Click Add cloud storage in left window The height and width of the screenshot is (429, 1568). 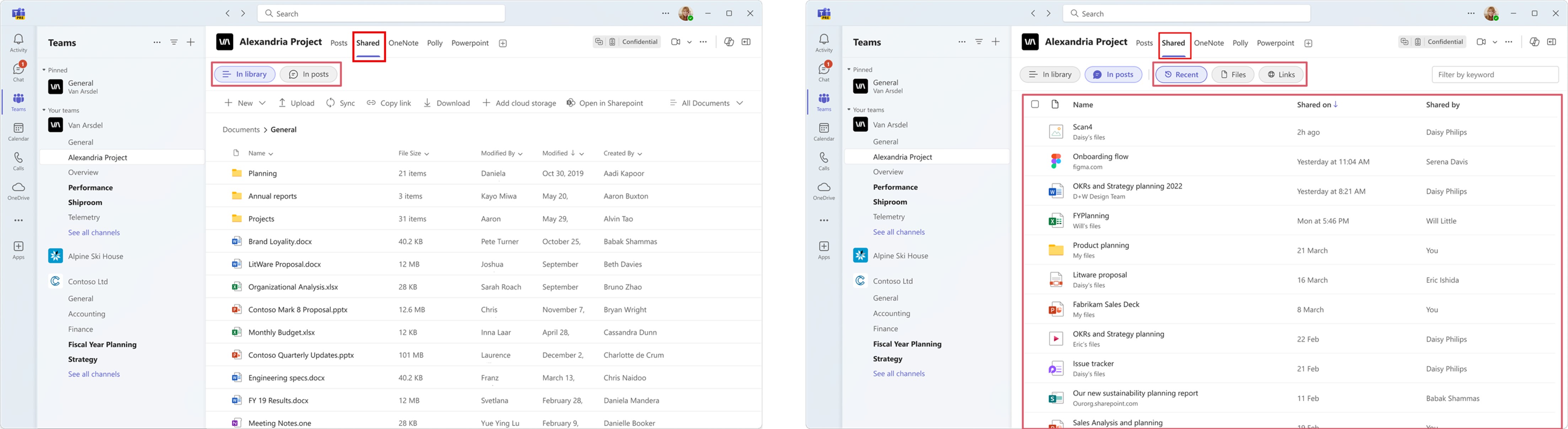(x=519, y=103)
